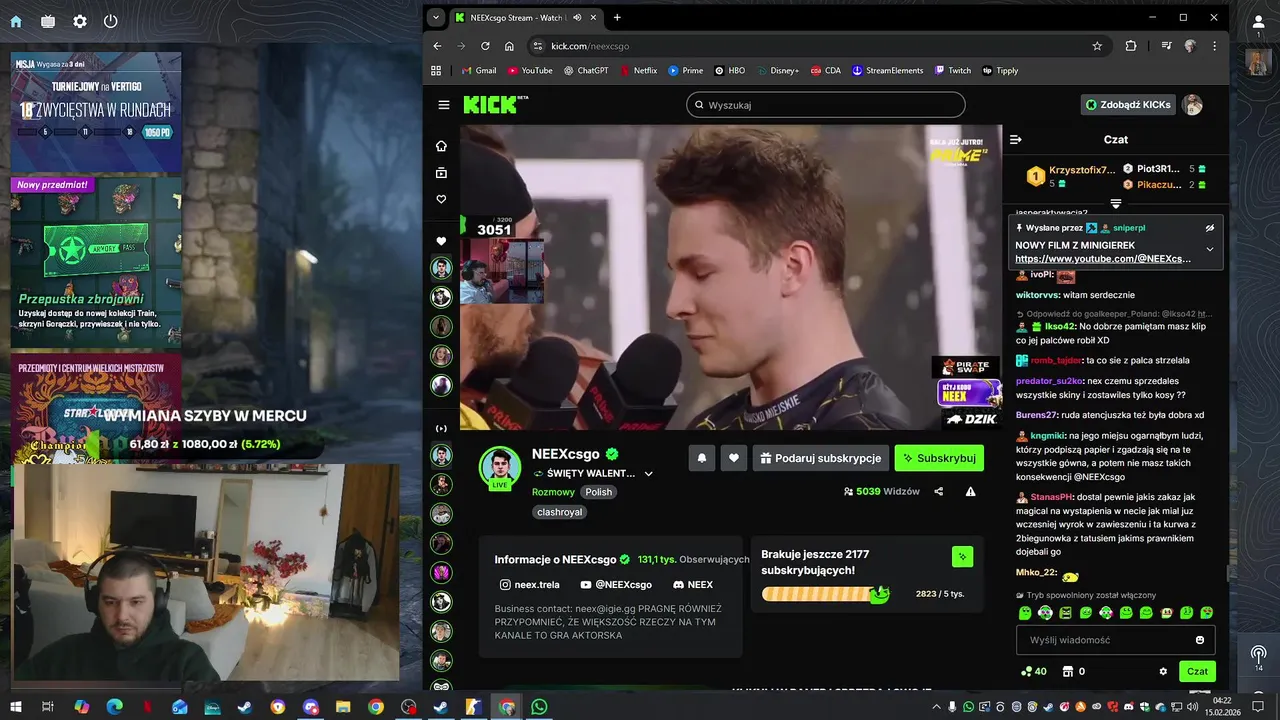This screenshot has width=1280, height=720.
Task: Open Chrome tab search dropdown
Action: (x=435, y=17)
